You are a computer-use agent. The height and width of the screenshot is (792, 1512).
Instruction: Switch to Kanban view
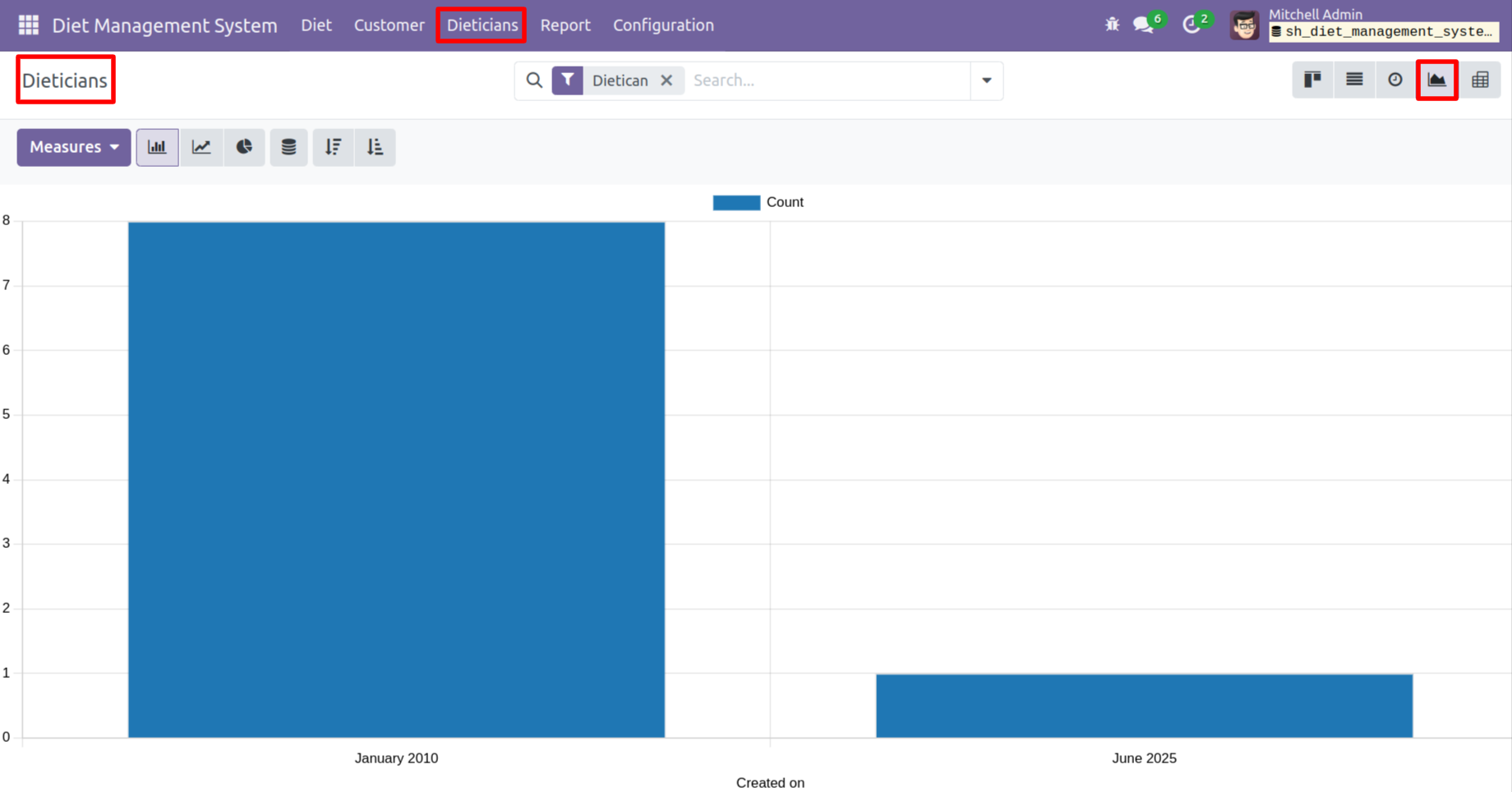pyautogui.click(x=1312, y=80)
